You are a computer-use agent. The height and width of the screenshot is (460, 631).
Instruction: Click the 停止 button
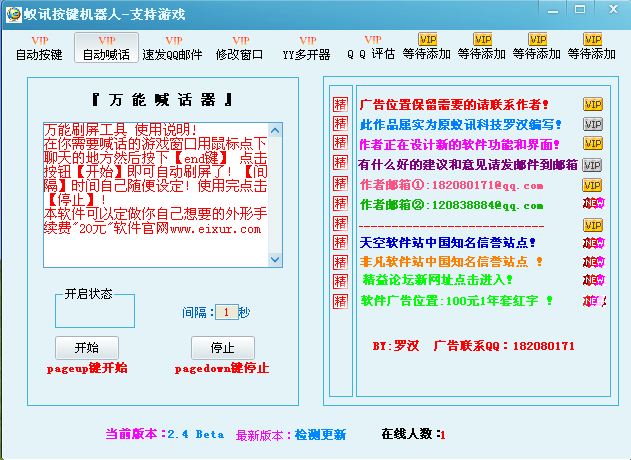click(223, 348)
